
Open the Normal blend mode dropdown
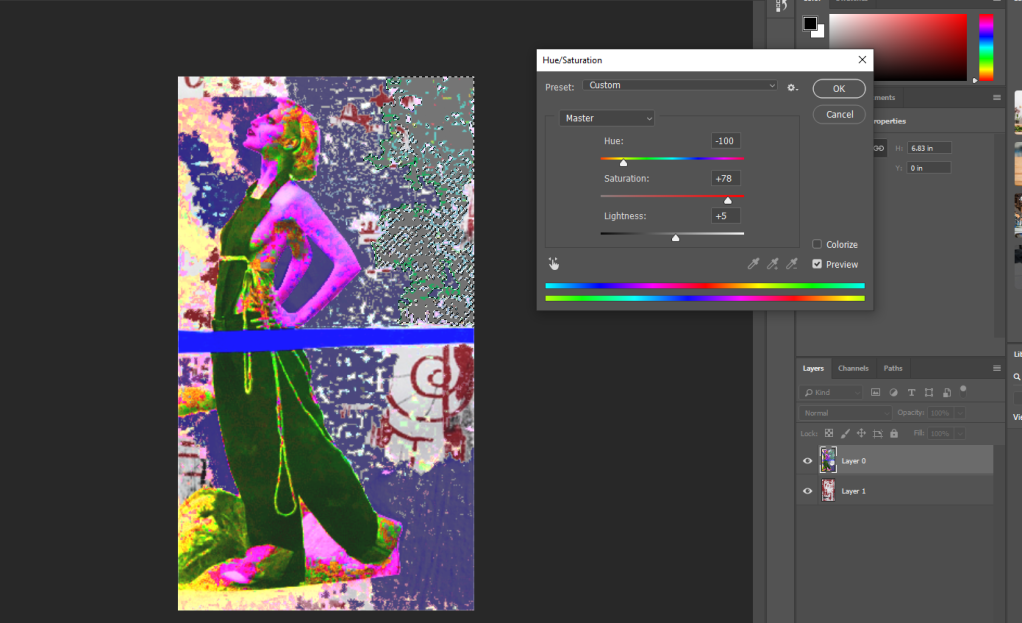[845, 413]
